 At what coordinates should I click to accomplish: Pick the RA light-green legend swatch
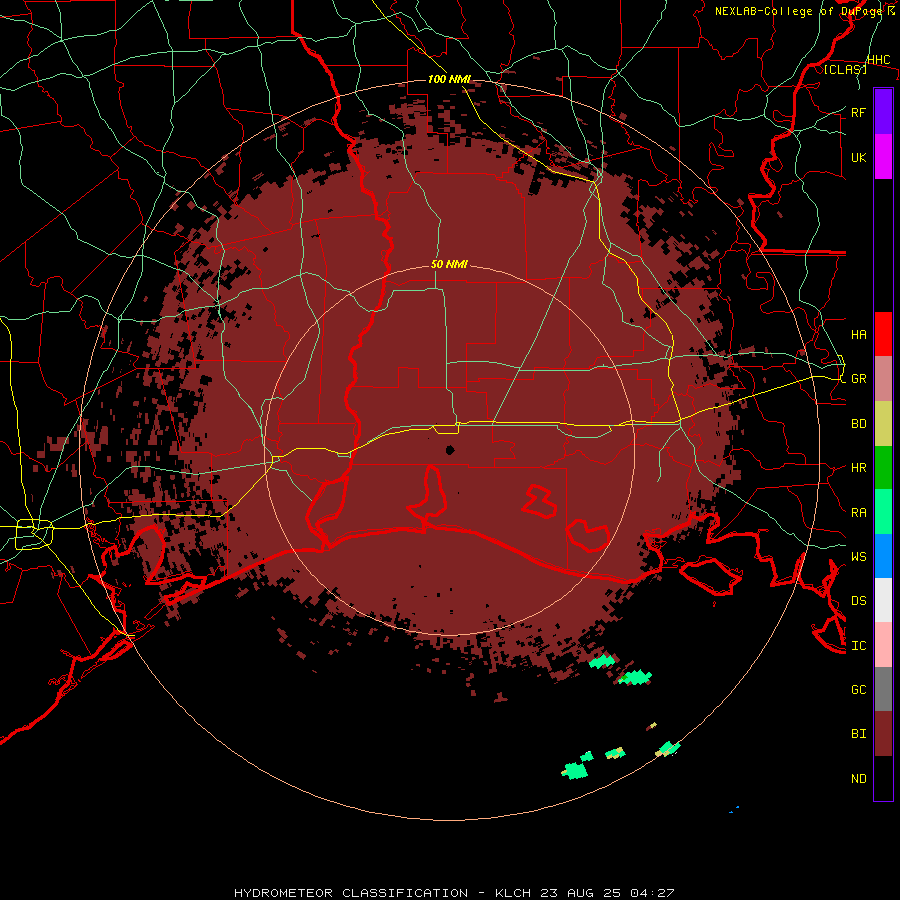coord(883,512)
